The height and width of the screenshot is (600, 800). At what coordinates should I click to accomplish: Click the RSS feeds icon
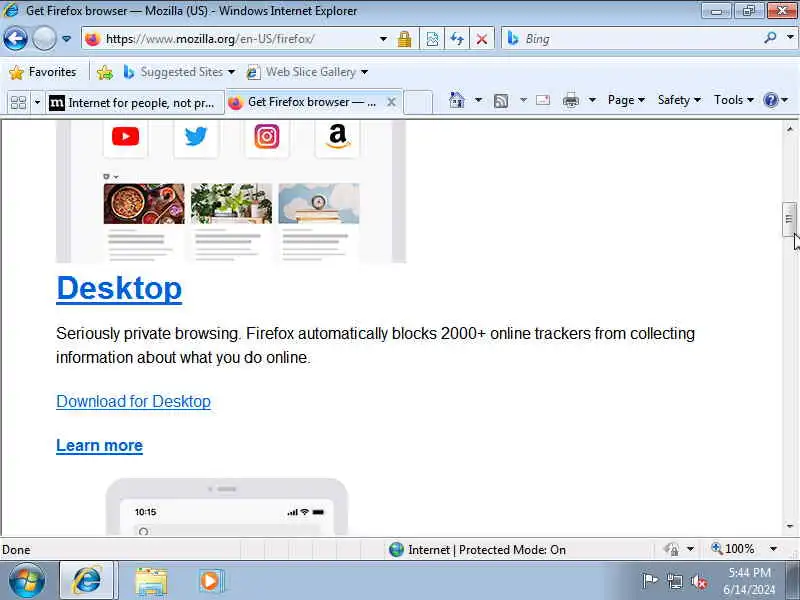501,101
